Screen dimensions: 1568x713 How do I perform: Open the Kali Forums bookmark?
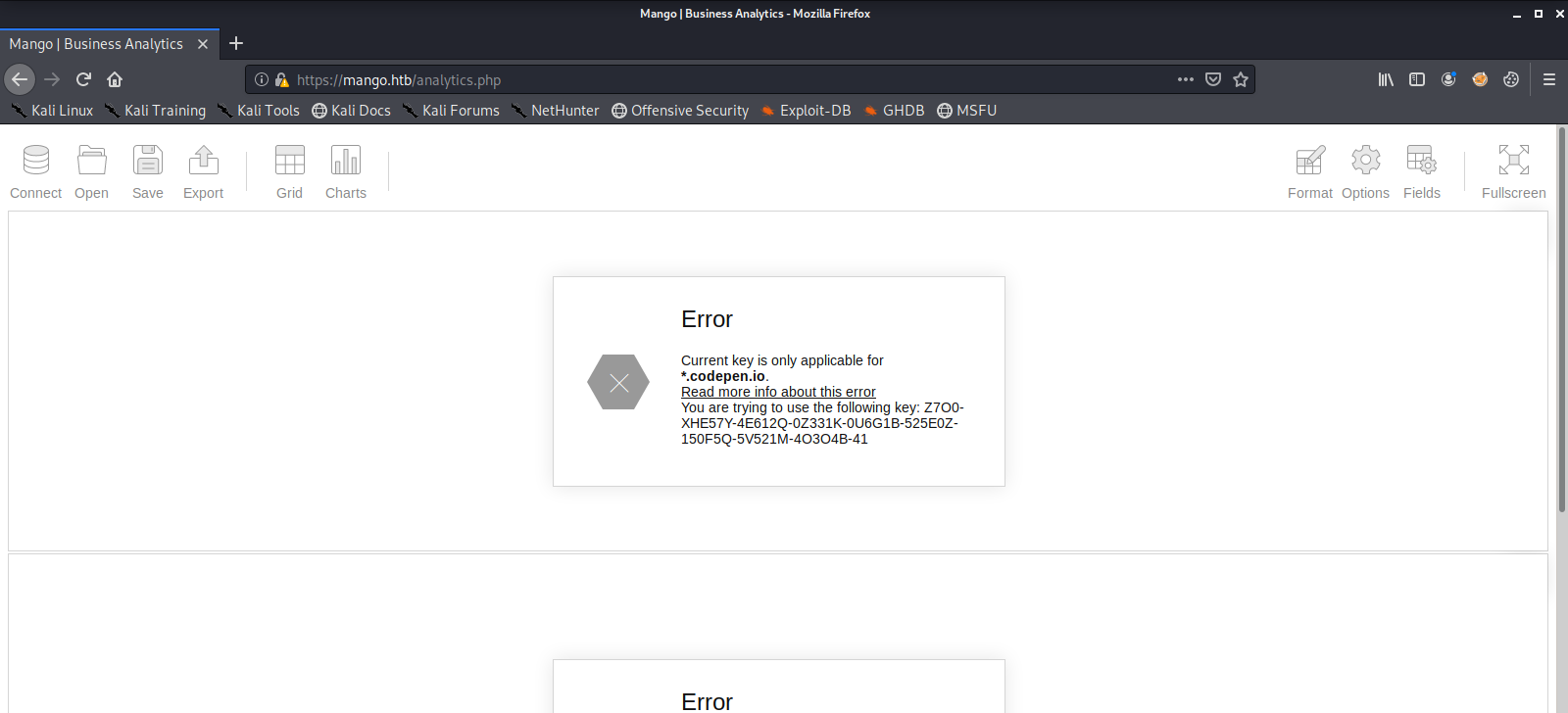click(451, 111)
